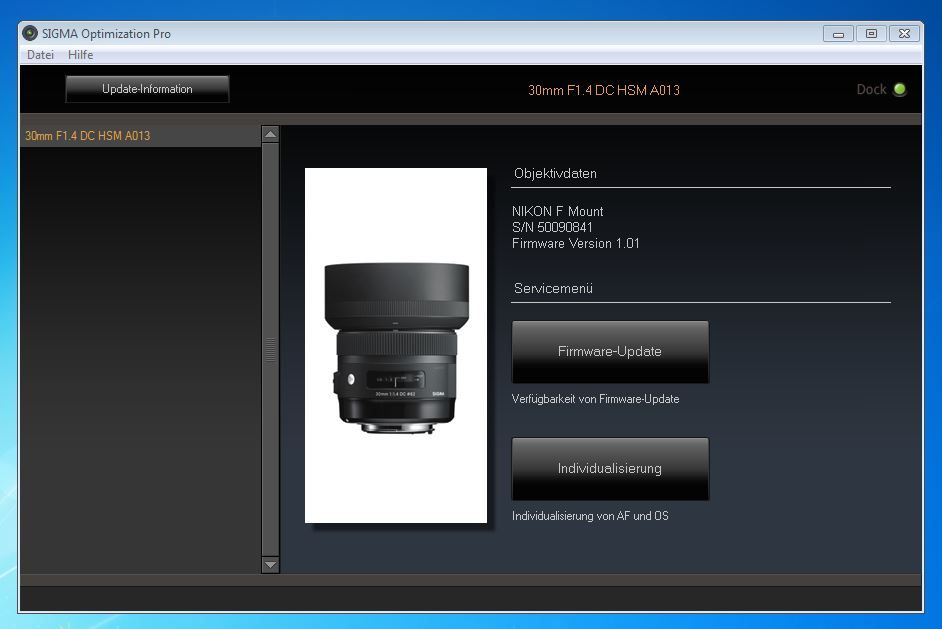Click the NIKON F Mount text

[x=557, y=211]
